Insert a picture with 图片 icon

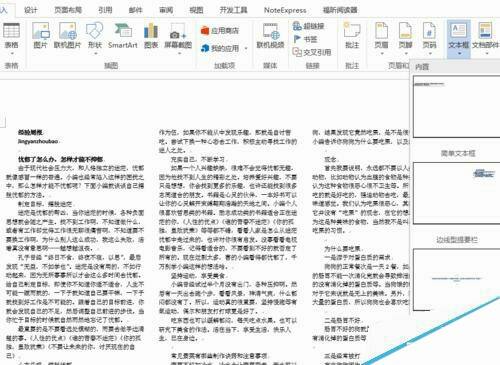(x=41, y=35)
